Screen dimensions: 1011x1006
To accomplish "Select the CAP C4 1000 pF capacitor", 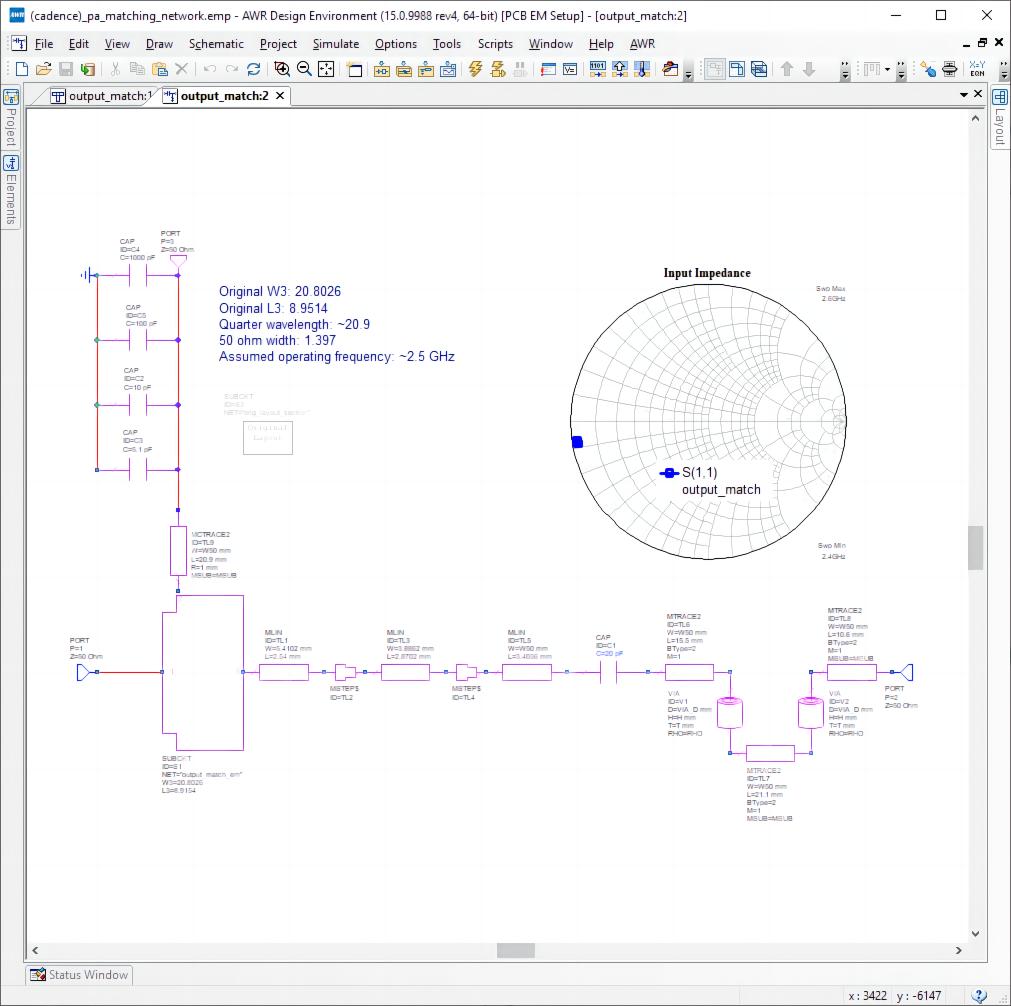I will [x=137, y=276].
